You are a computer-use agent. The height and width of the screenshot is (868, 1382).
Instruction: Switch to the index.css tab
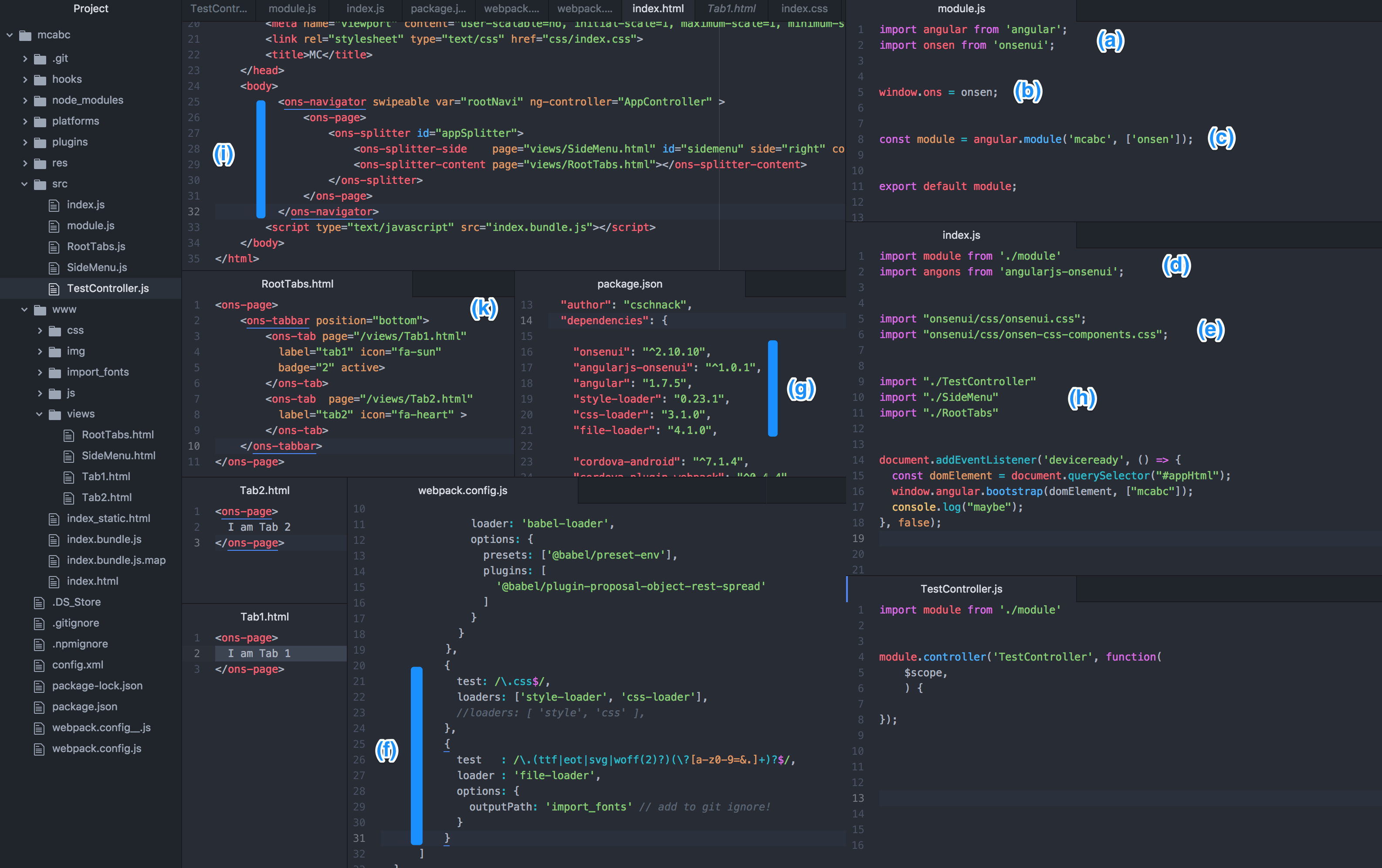[804, 9]
